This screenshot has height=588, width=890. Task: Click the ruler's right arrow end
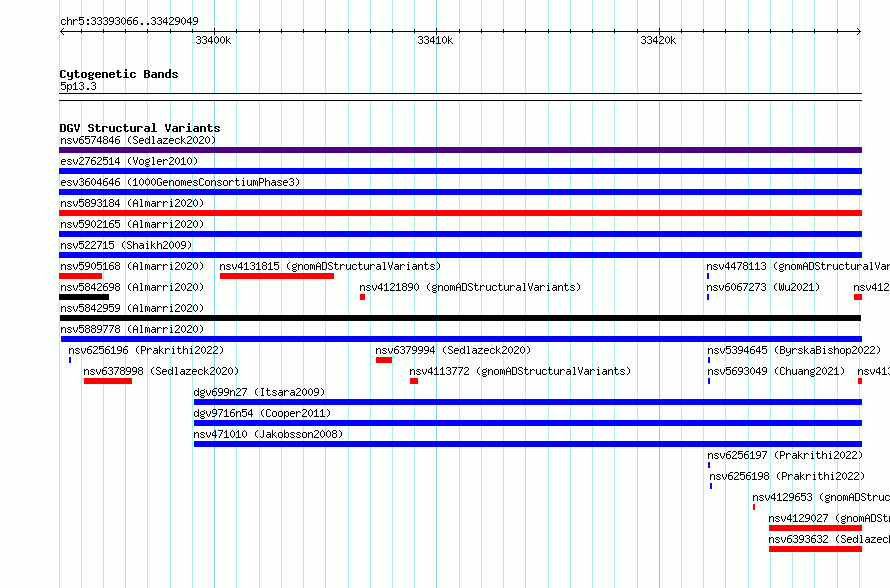point(859,32)
